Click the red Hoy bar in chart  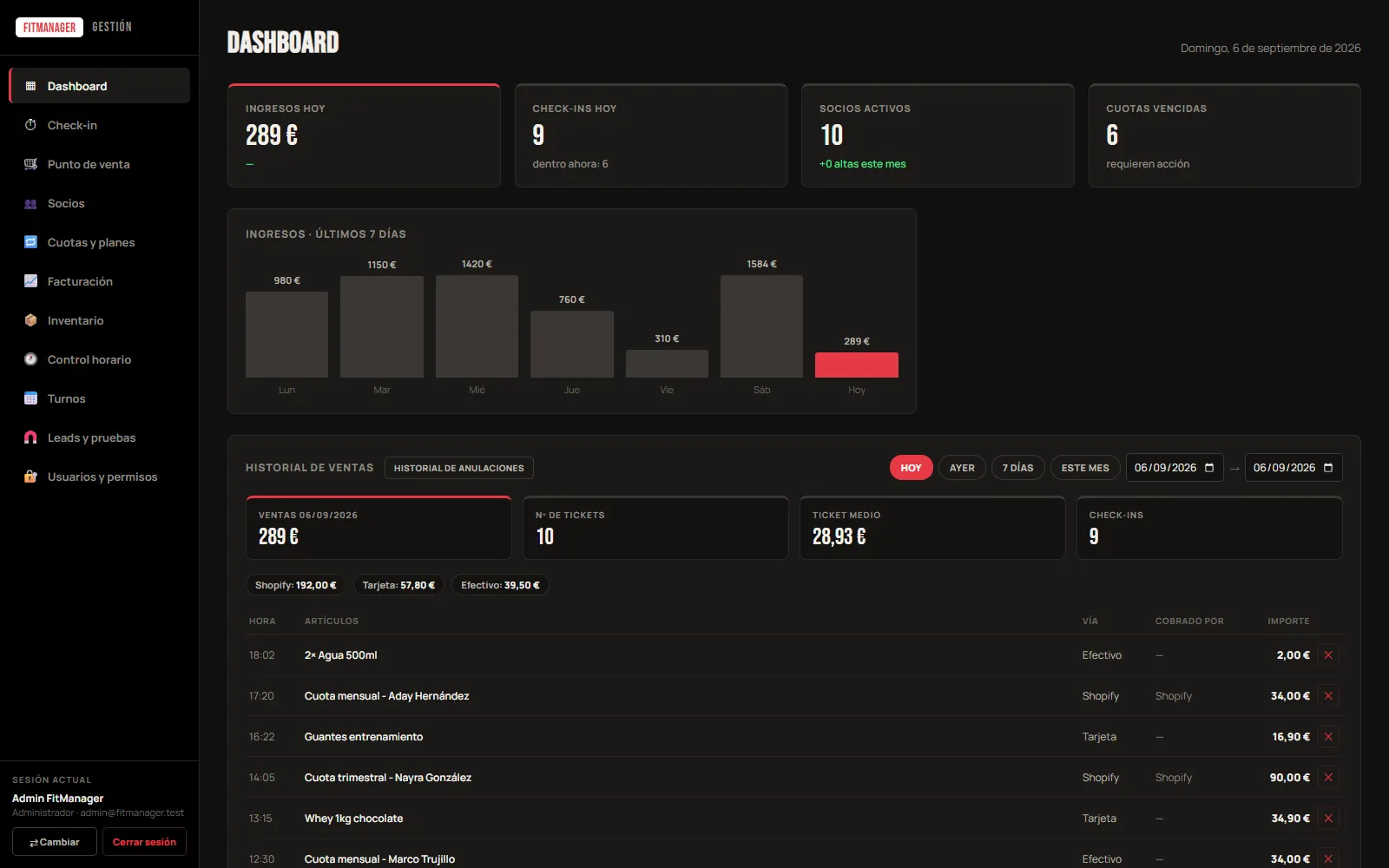click(857, 365)
